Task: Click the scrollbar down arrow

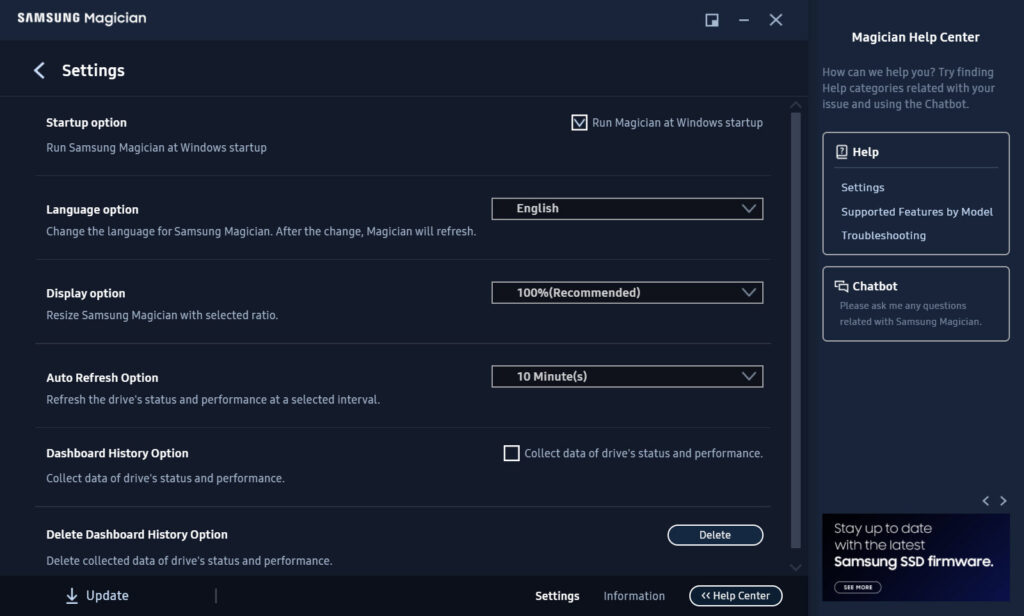Action: tap(795, 568)
